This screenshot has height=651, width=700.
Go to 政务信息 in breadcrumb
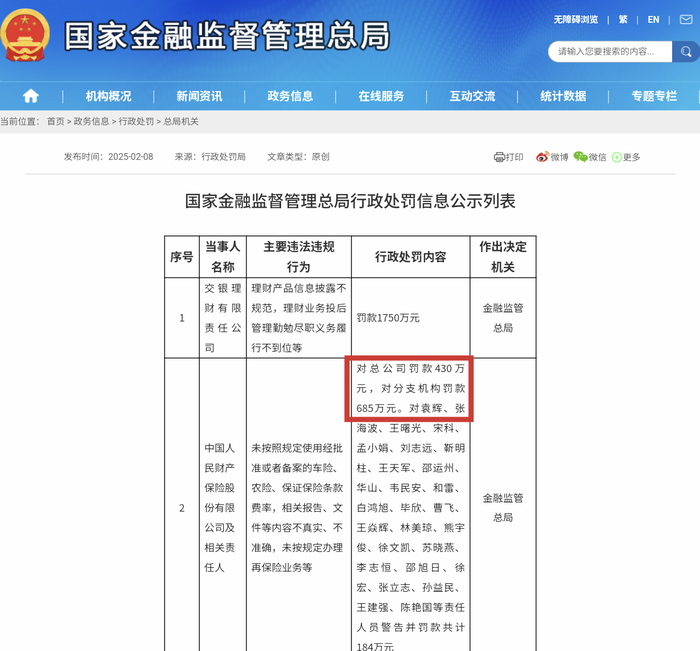(91, 121)
